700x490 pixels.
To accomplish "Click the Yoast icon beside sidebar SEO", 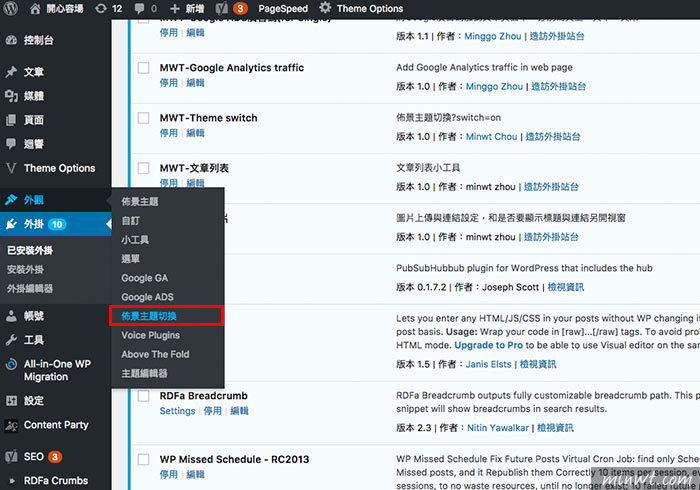I will coord(11,457).
